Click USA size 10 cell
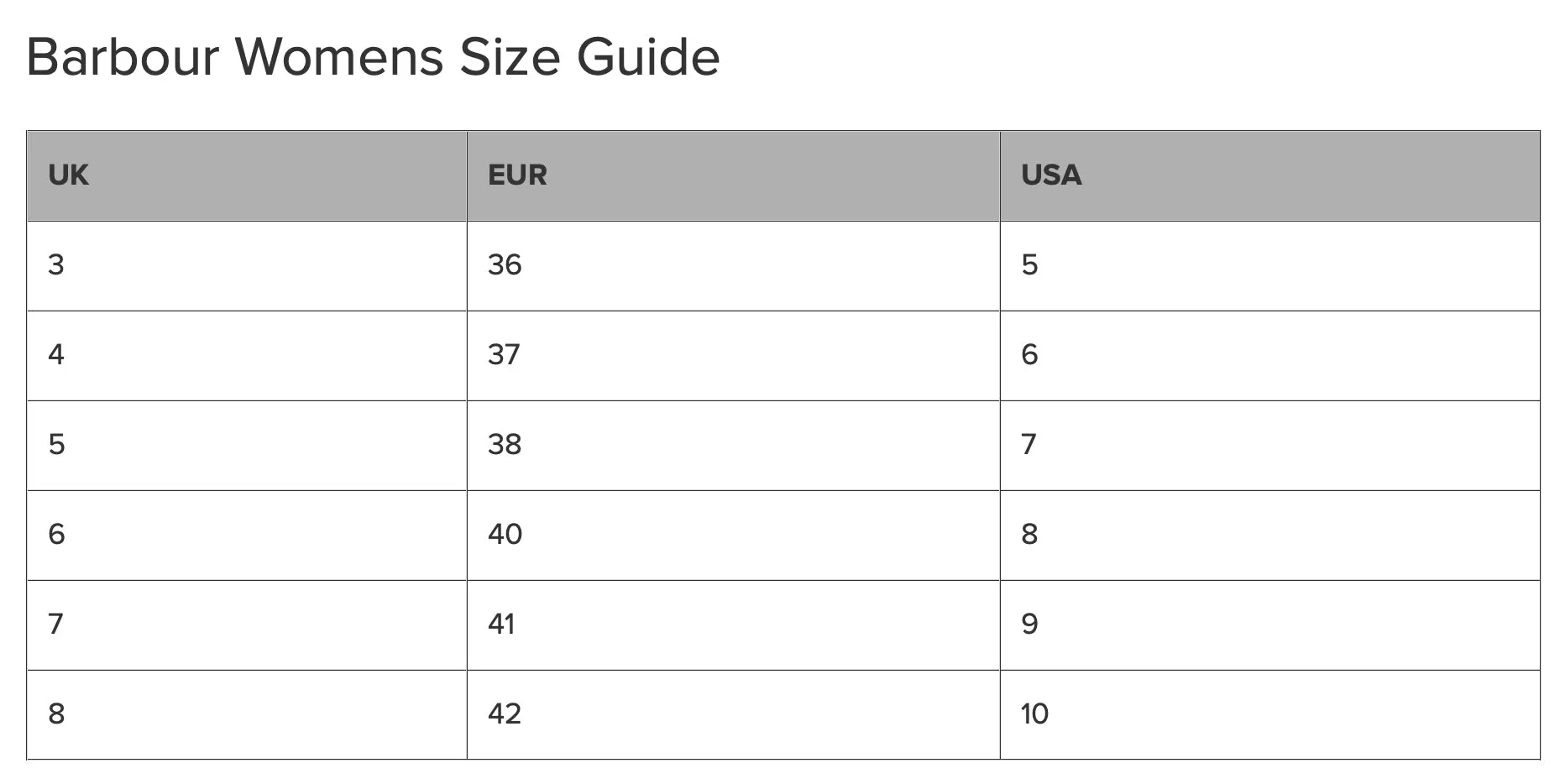 1270,715
